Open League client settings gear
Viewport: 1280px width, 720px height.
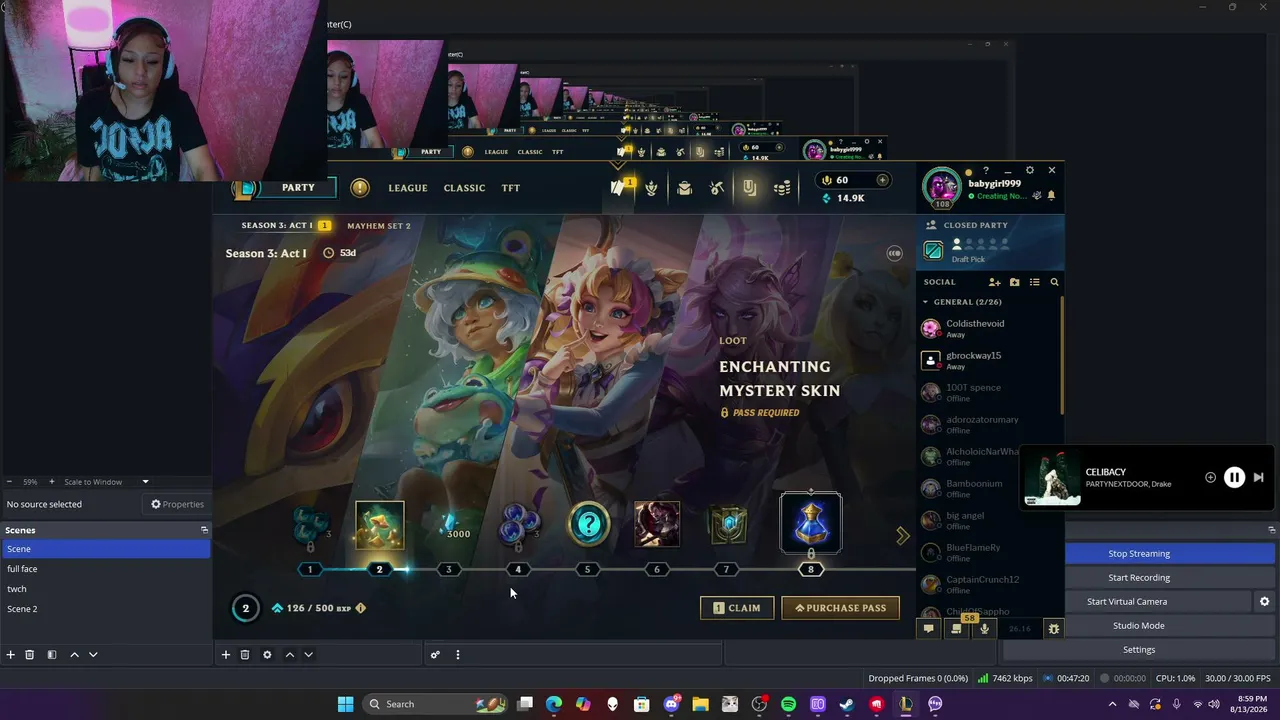[x=1030, y=170]
